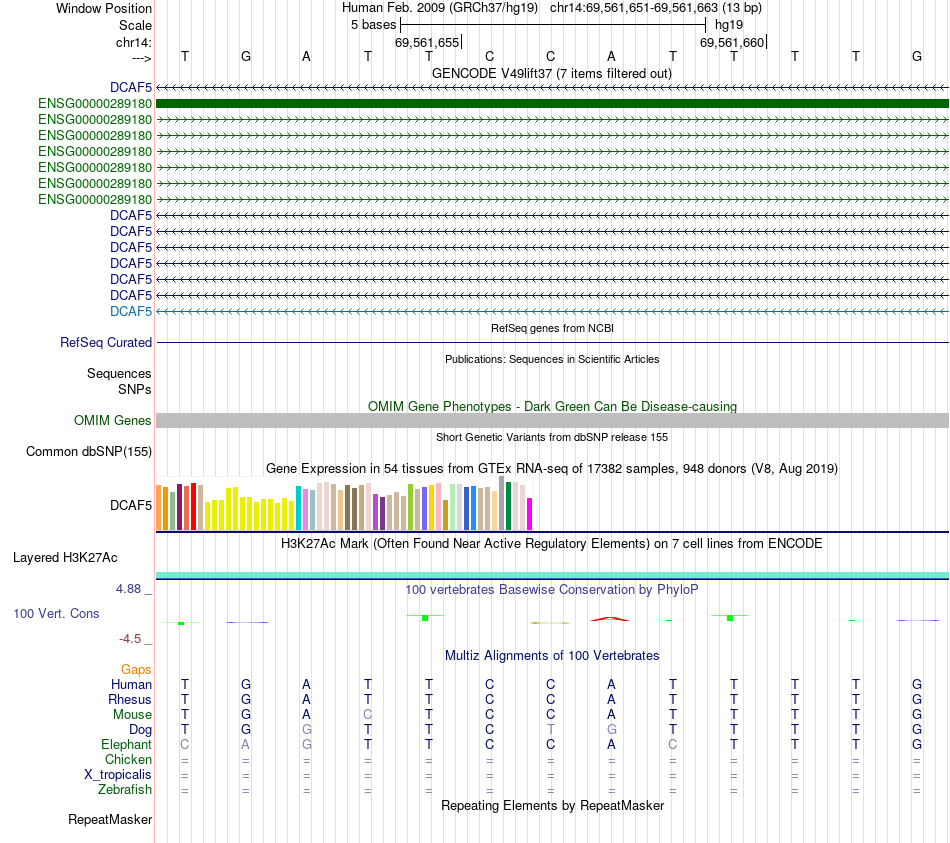The width and height of the screenshot is (950, 843).
Task: Click the Sequences track label
Action: [x=119, y=373]
